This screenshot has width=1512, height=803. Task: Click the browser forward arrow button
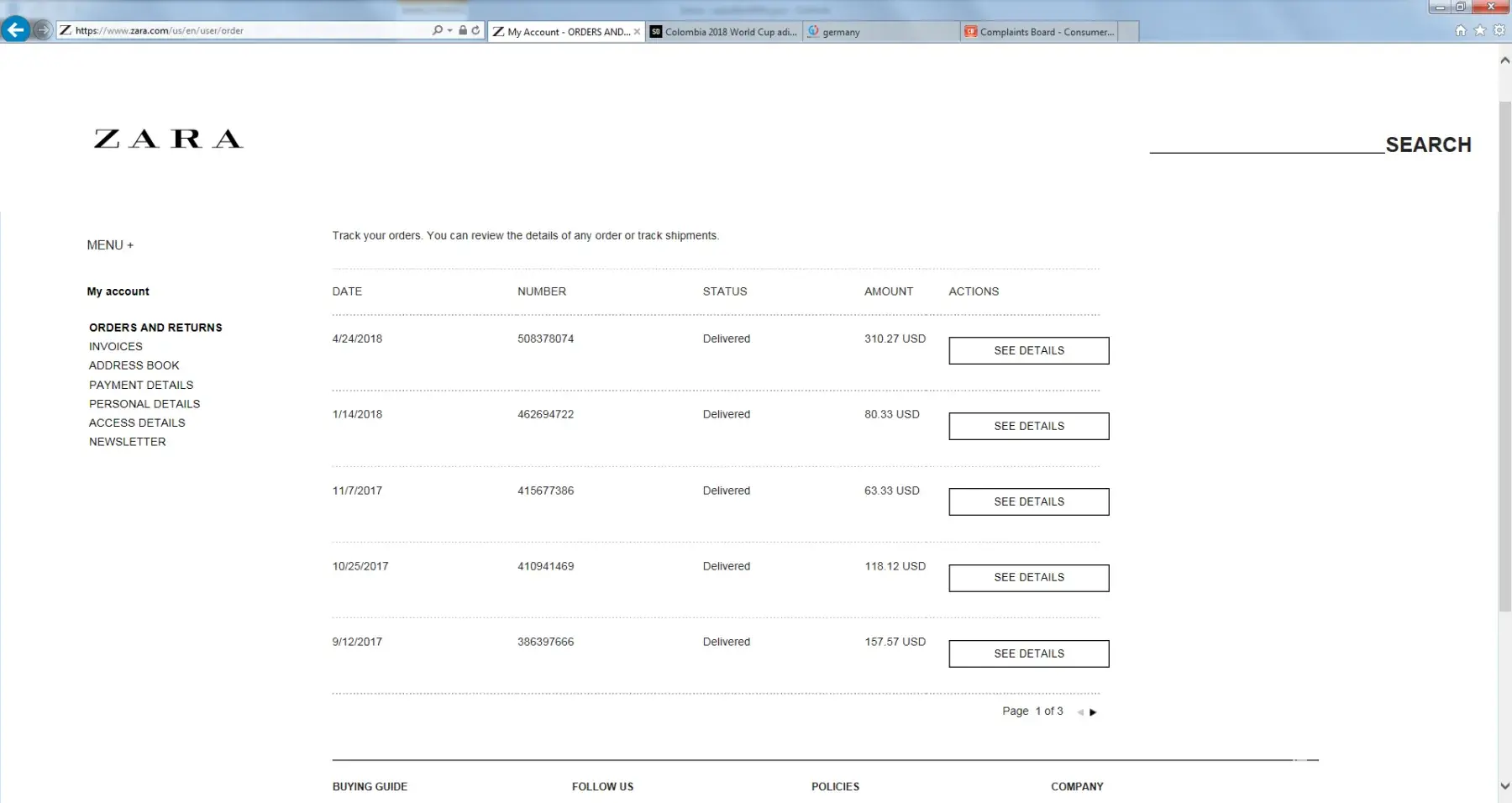tap(42, 30)
